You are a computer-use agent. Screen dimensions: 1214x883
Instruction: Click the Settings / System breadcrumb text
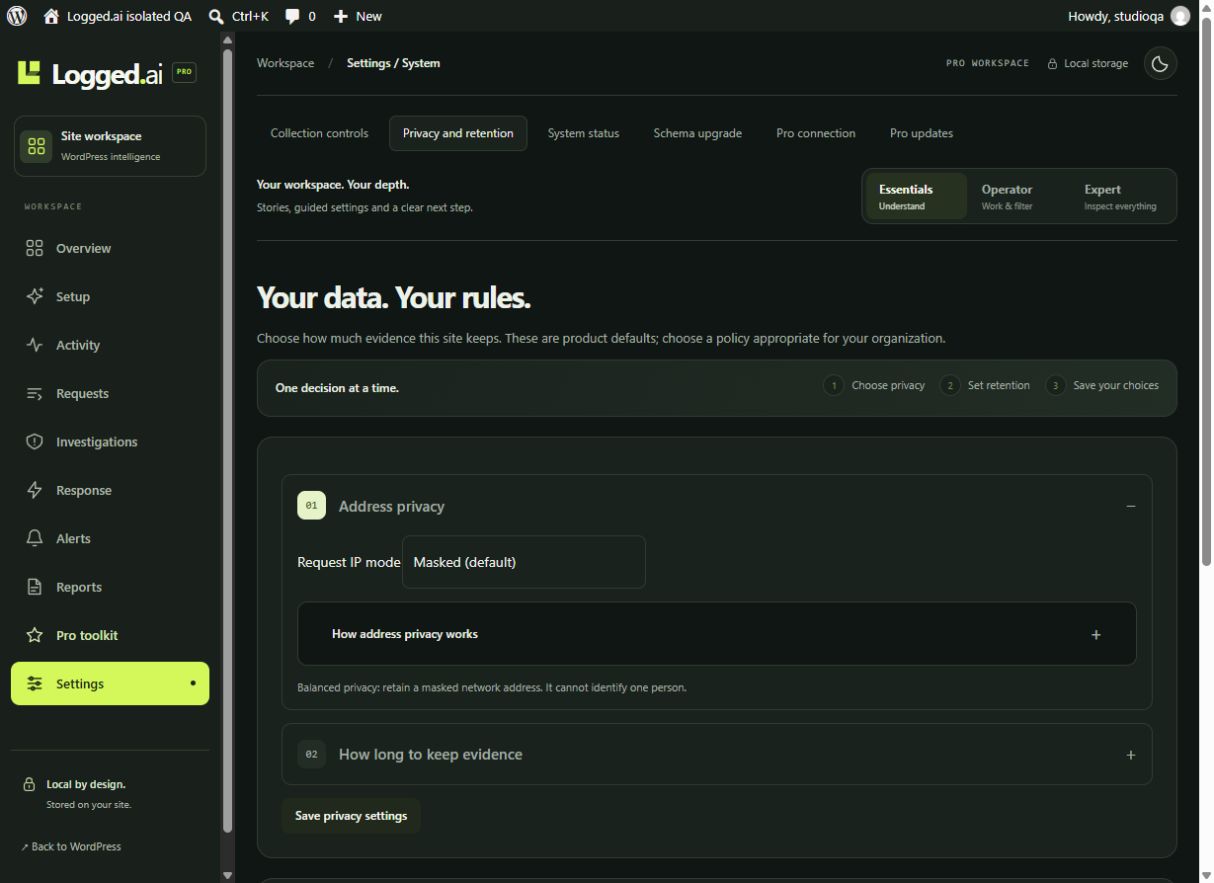tap(393, 63)
